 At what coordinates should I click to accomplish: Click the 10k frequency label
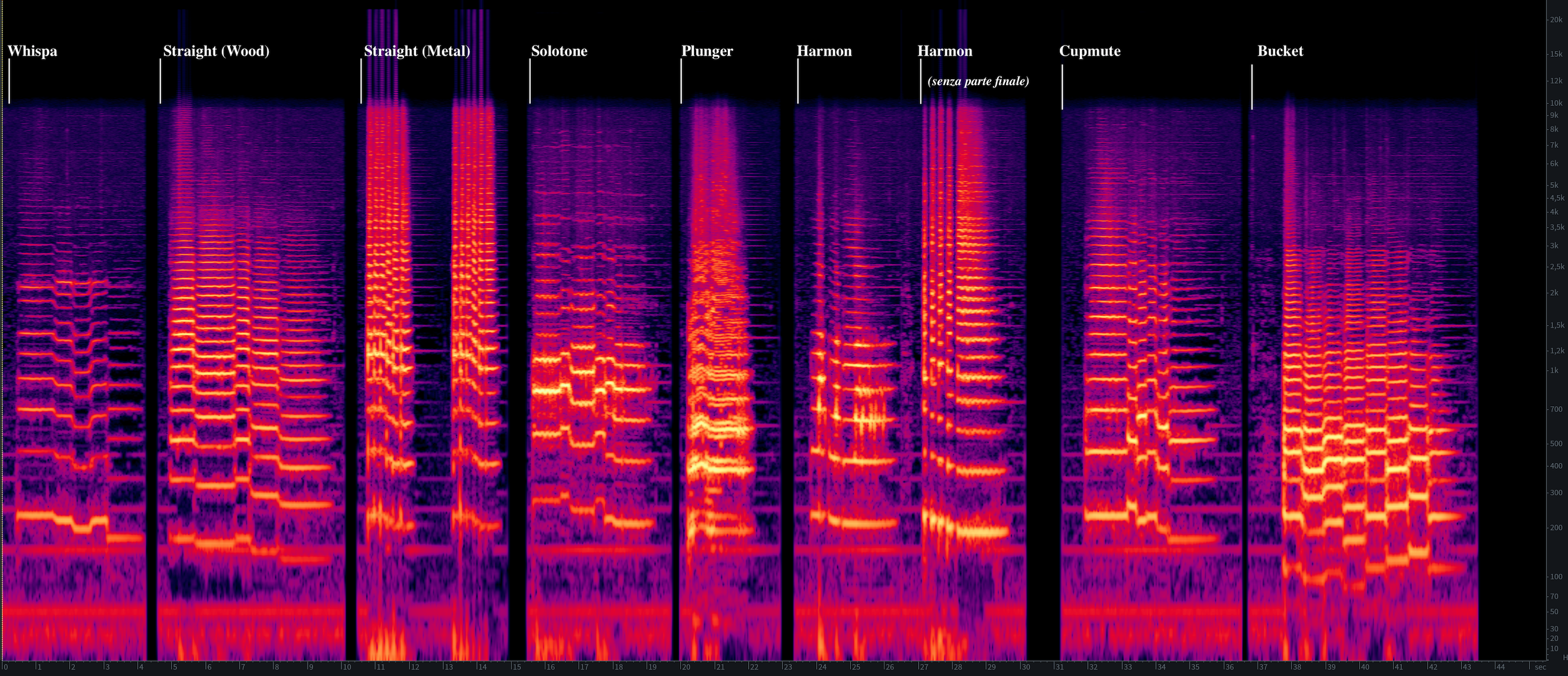pos(1556,103)
